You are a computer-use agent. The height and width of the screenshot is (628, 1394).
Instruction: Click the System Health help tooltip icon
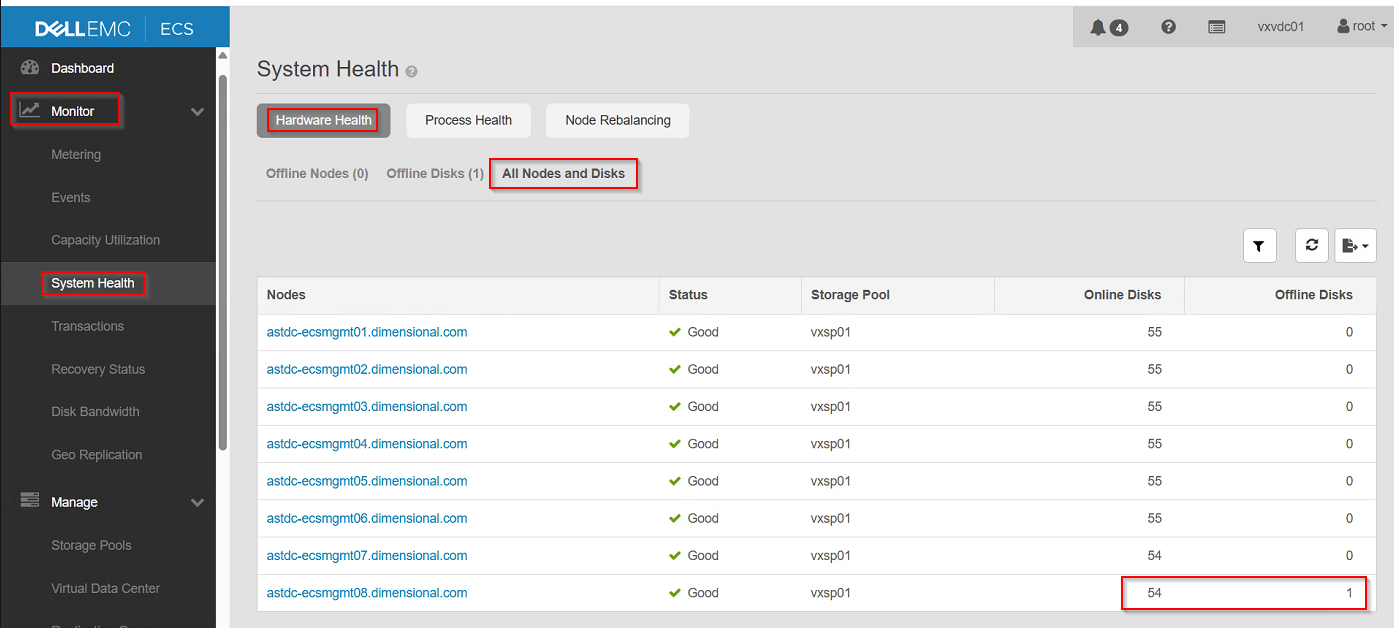(412, 72)
